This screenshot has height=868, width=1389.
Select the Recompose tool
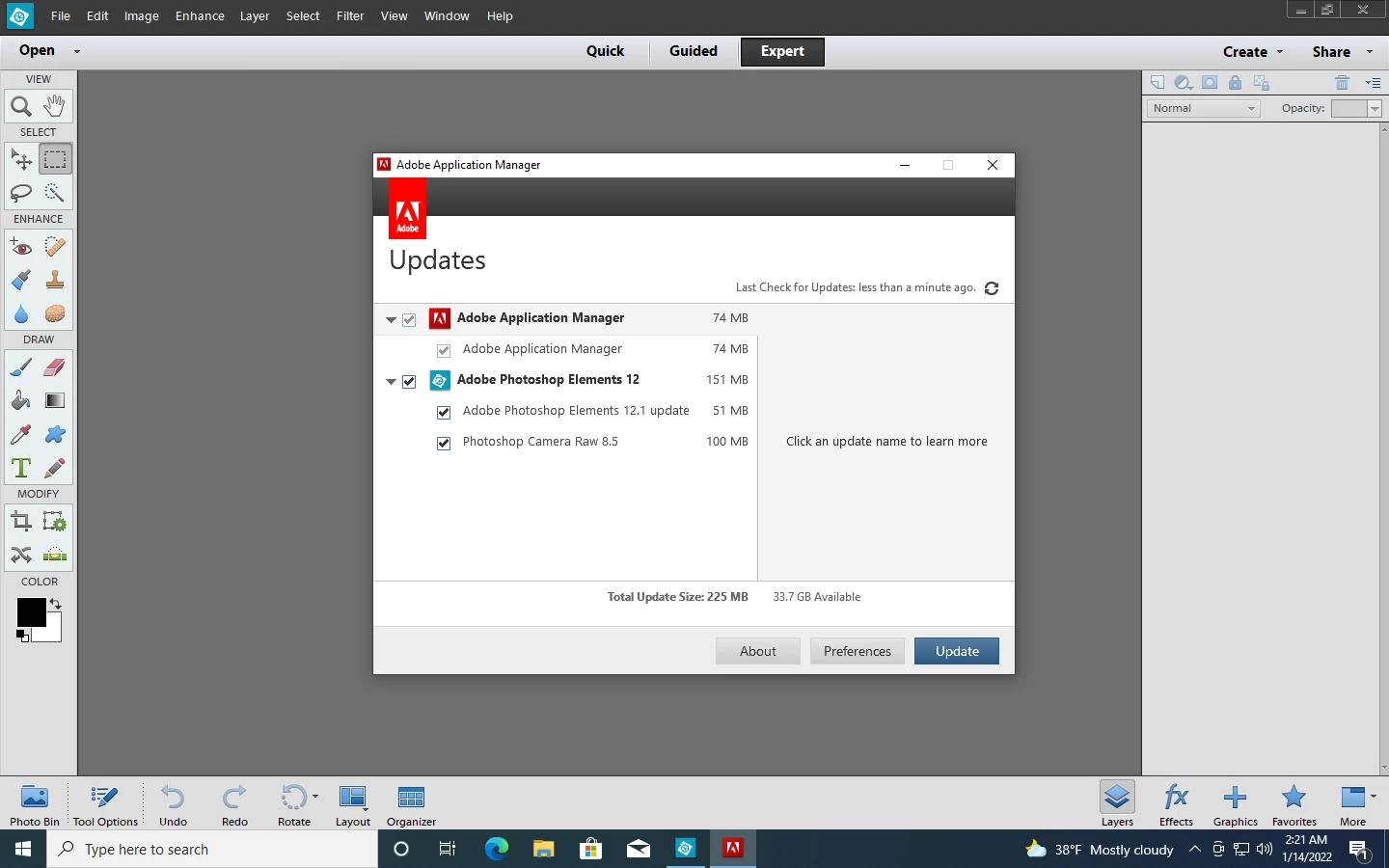[x=55, y=522]
